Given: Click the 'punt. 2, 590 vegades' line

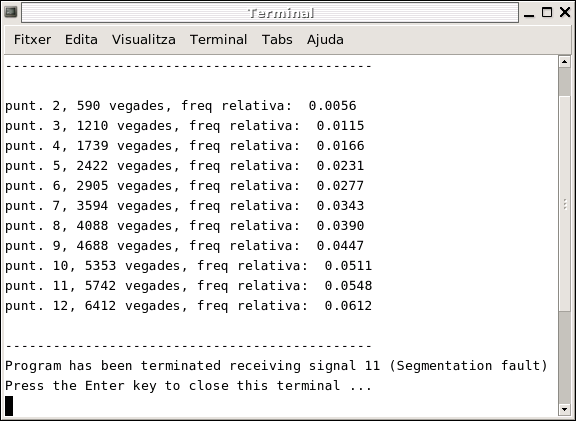Looking at the screenshot, I should [x=180, y=106].
